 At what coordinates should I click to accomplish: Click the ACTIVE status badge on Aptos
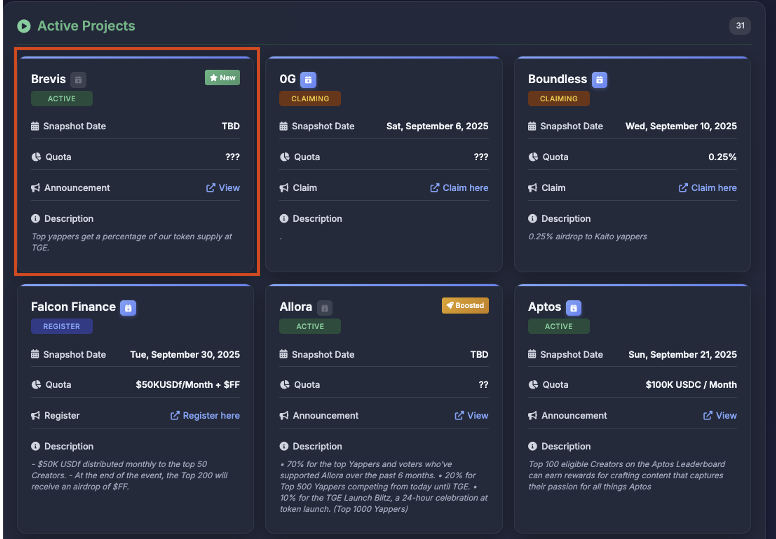point(559,326)
